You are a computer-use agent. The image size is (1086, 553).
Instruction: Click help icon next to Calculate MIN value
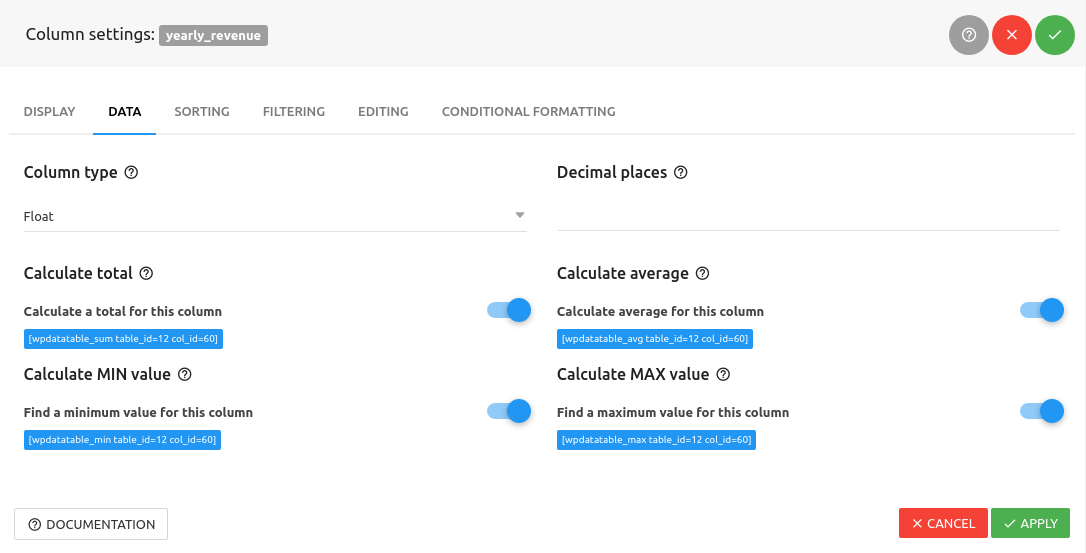tap(184, 374)
